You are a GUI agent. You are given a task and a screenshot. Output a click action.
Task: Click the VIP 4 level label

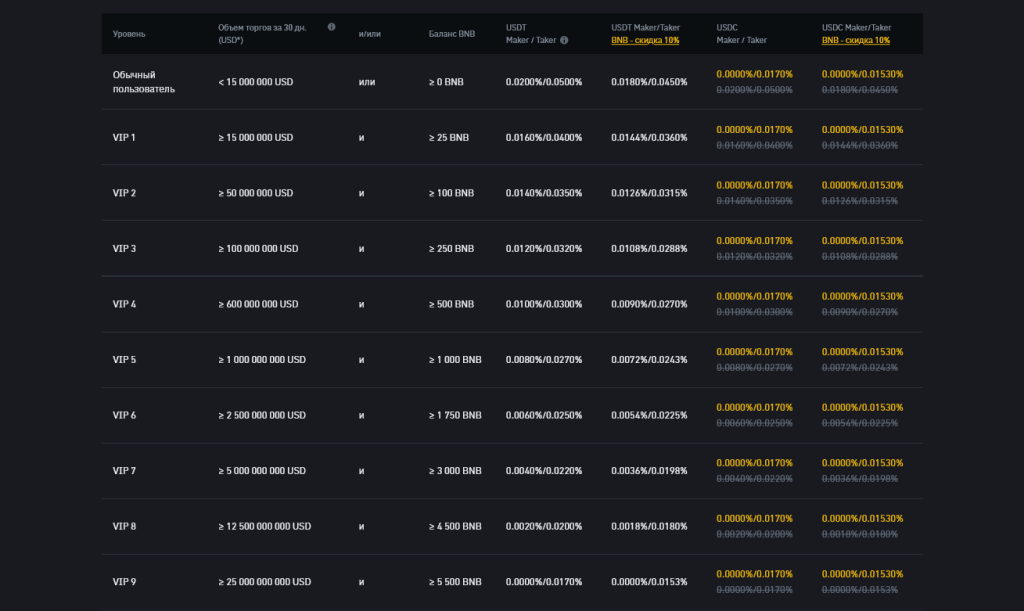coord(124,304)
